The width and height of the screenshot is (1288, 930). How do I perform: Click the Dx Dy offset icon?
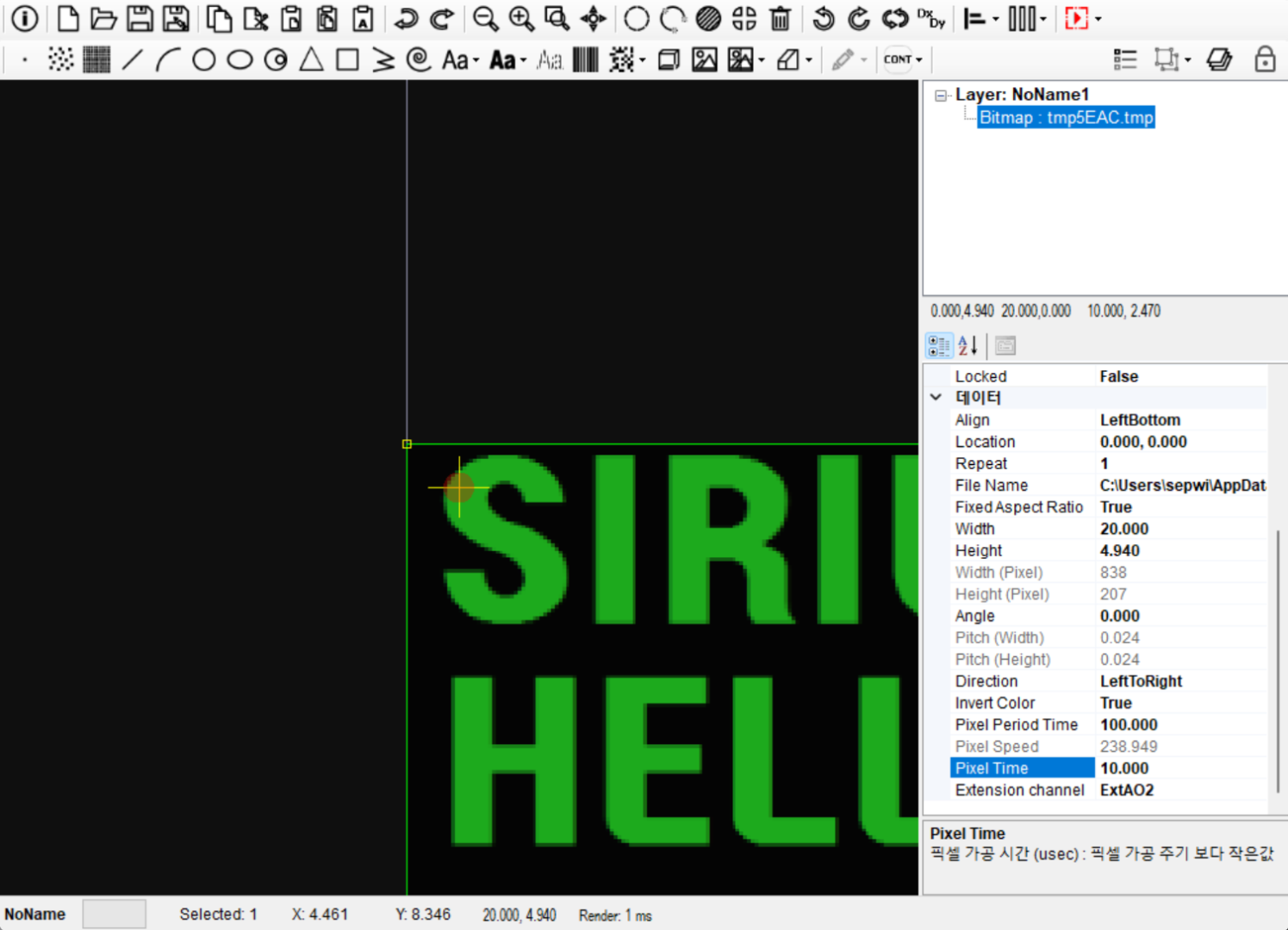[931, 18]
